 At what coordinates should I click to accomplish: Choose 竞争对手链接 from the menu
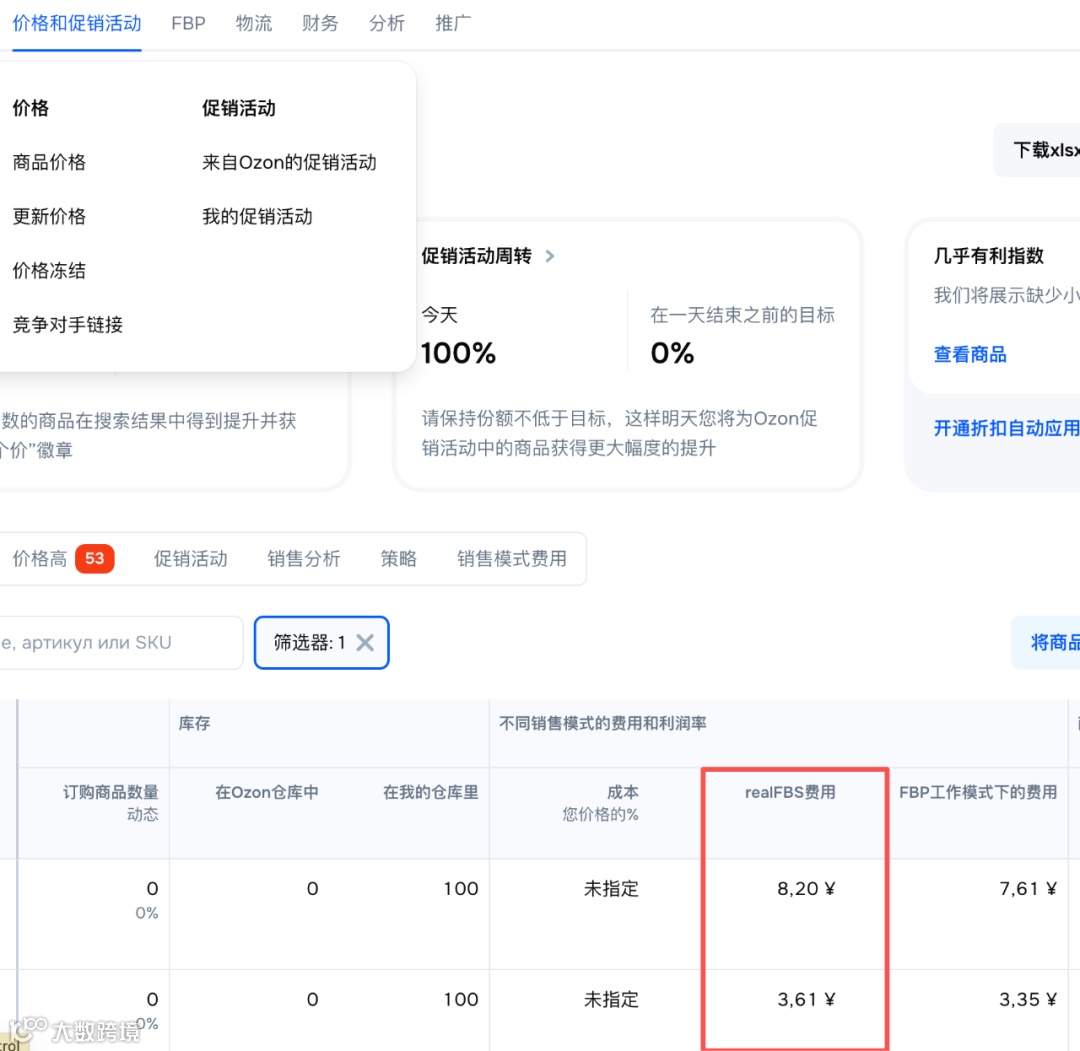[x=68, y=324]
